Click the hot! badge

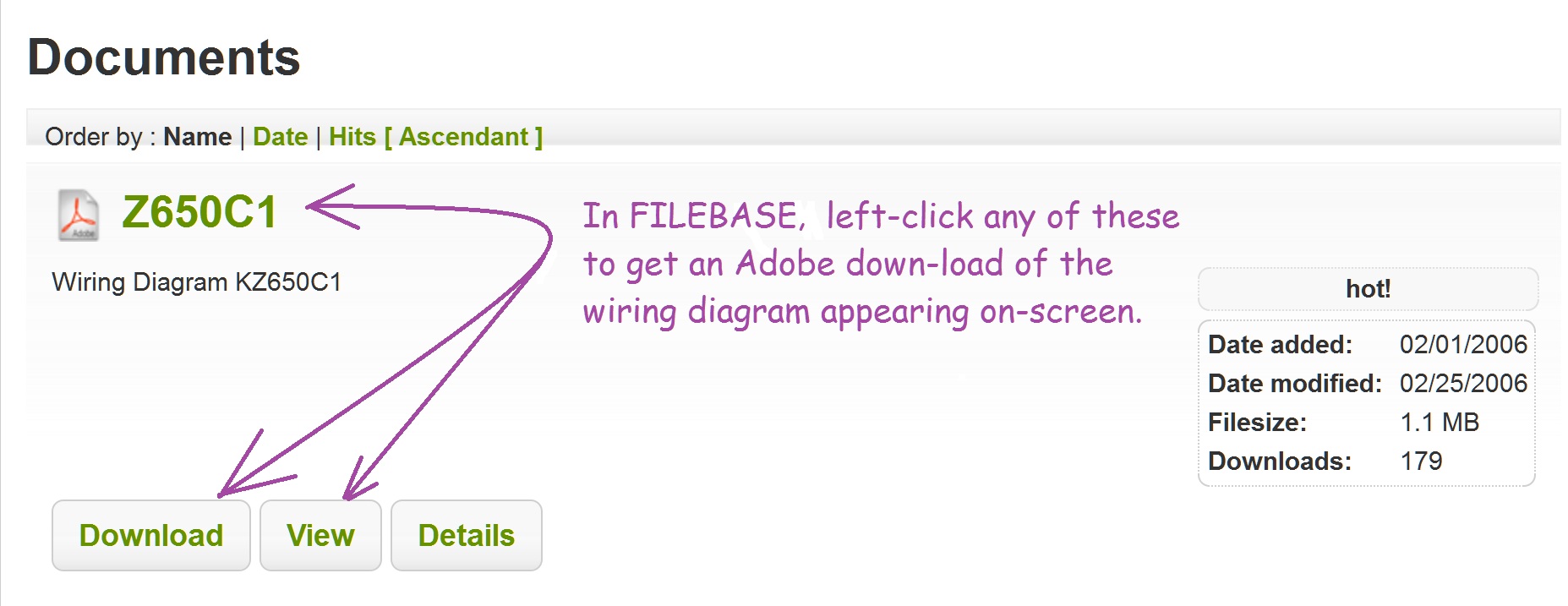(1368, 289)
